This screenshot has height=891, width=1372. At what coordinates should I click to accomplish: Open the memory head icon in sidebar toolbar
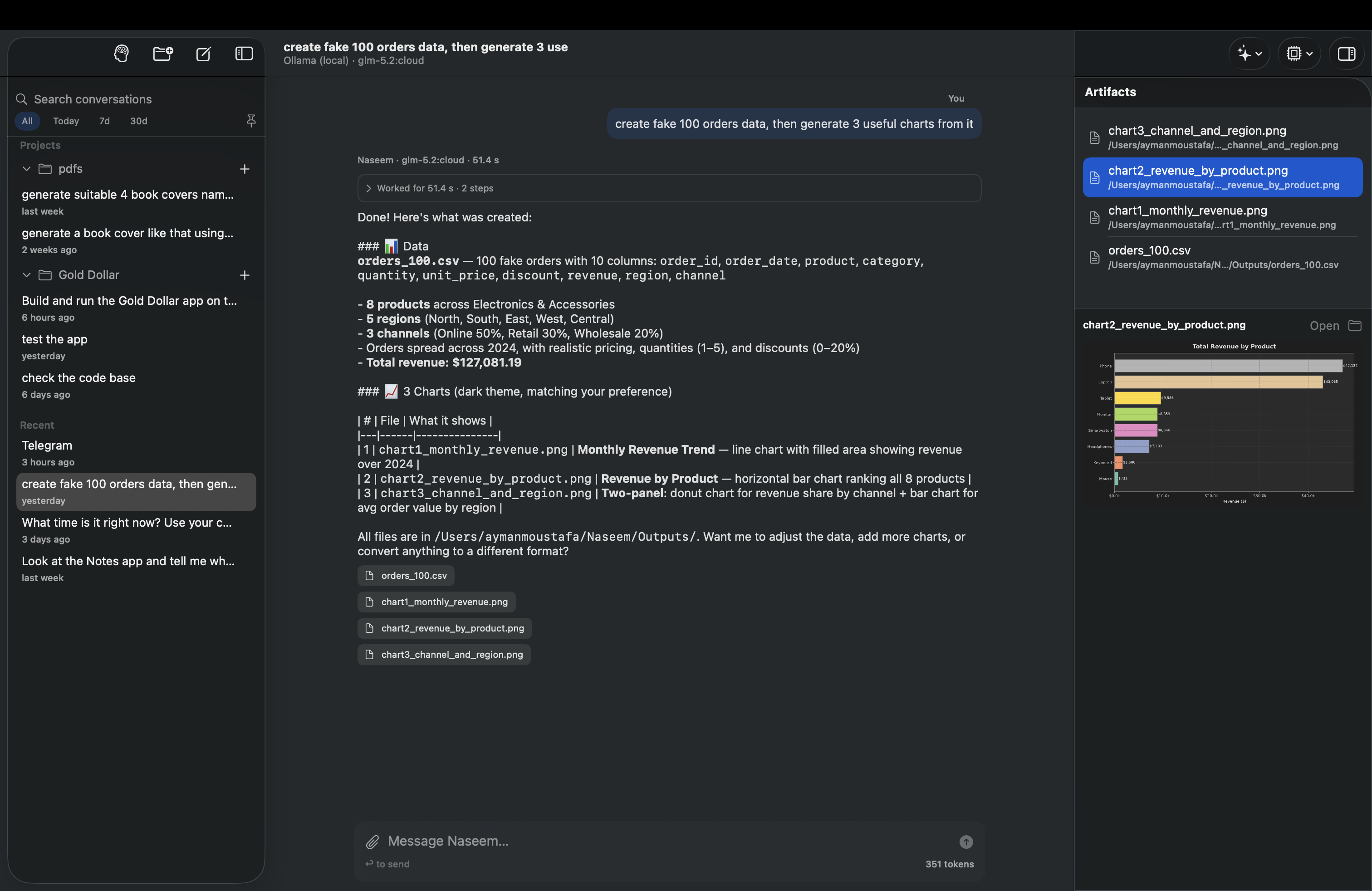[x=121, y=54]
